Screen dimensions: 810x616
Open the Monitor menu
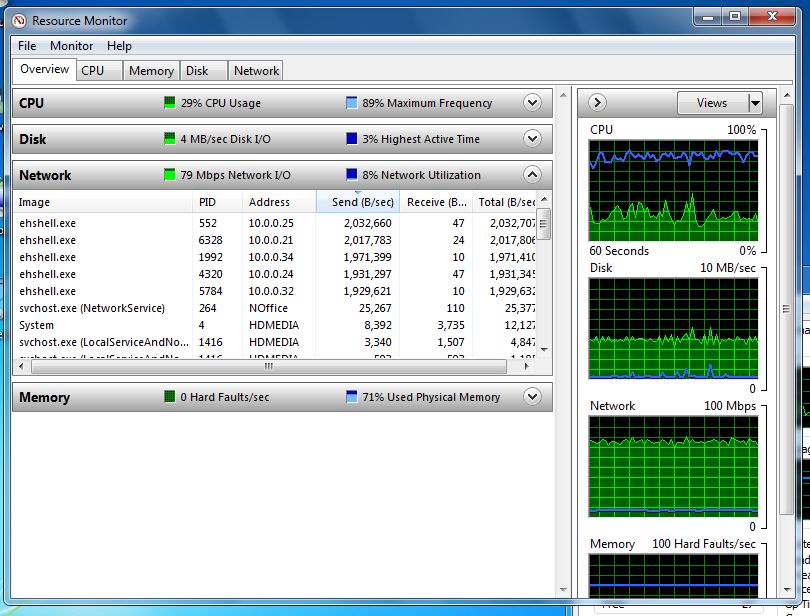point(71,46)
